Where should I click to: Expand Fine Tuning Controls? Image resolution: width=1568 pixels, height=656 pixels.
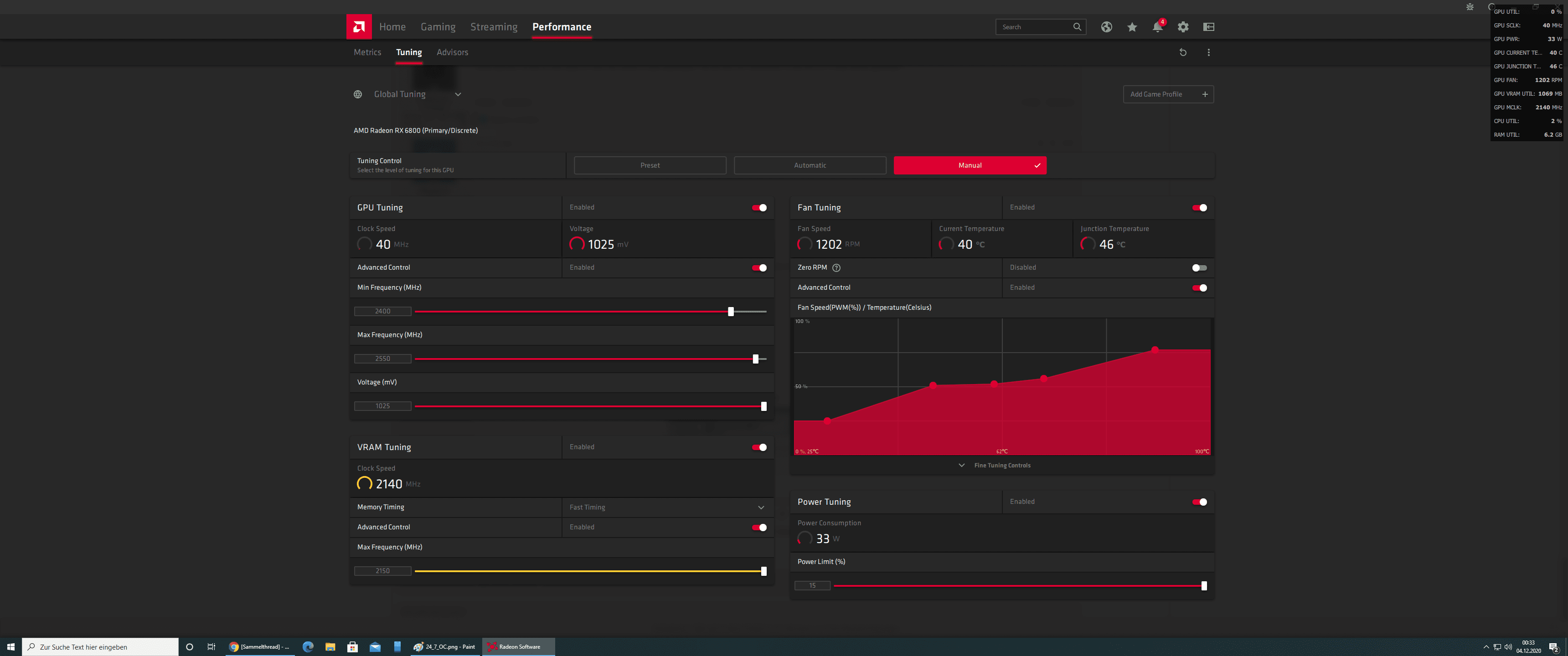pyautogui.click(x=995, y=466)
